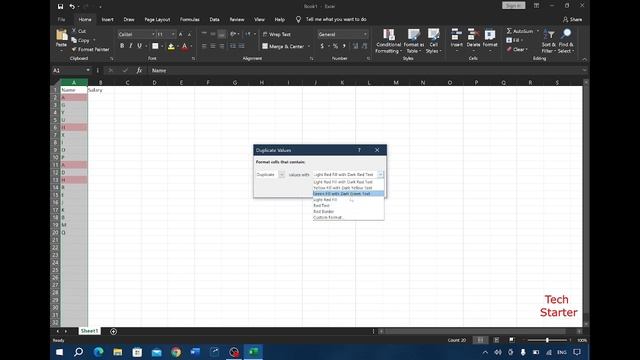
Task: Decrease font size with smaller A
Action: (x=189, y=35)
